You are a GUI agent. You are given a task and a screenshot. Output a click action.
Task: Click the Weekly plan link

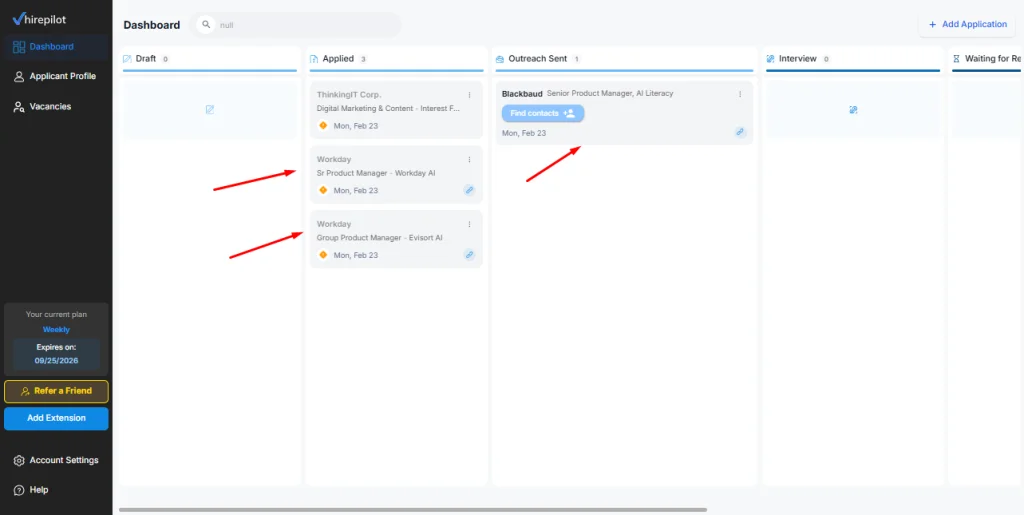click(x=56, y=330)
